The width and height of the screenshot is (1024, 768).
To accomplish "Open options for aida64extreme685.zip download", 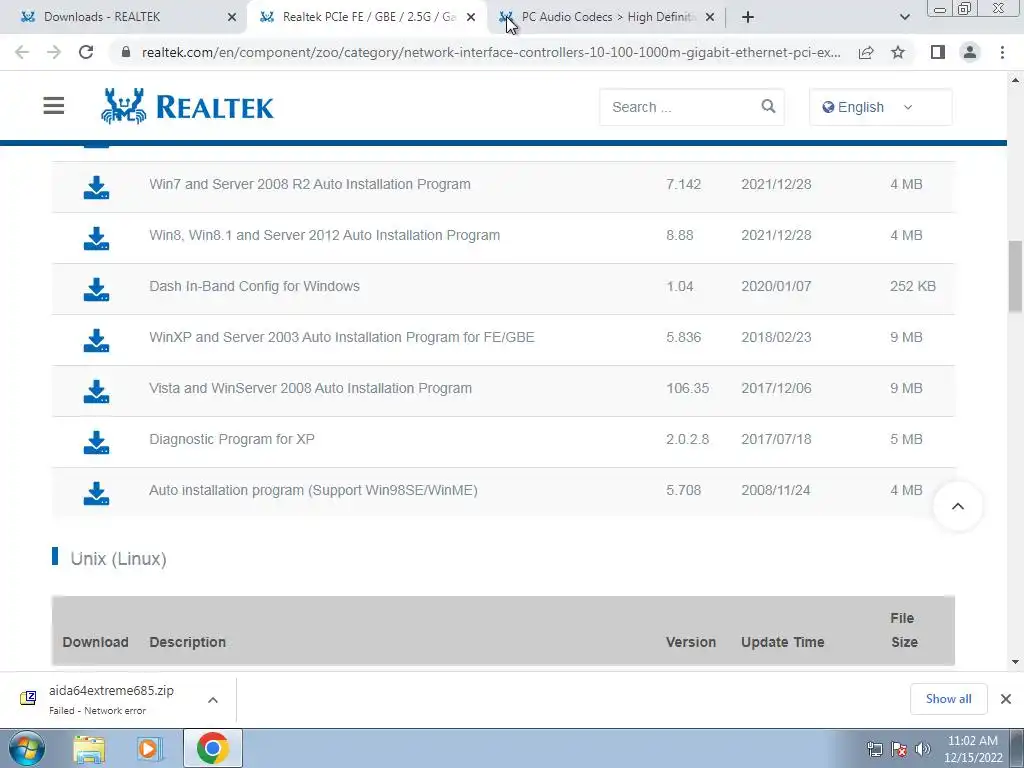I will click(x=213, y=700).
